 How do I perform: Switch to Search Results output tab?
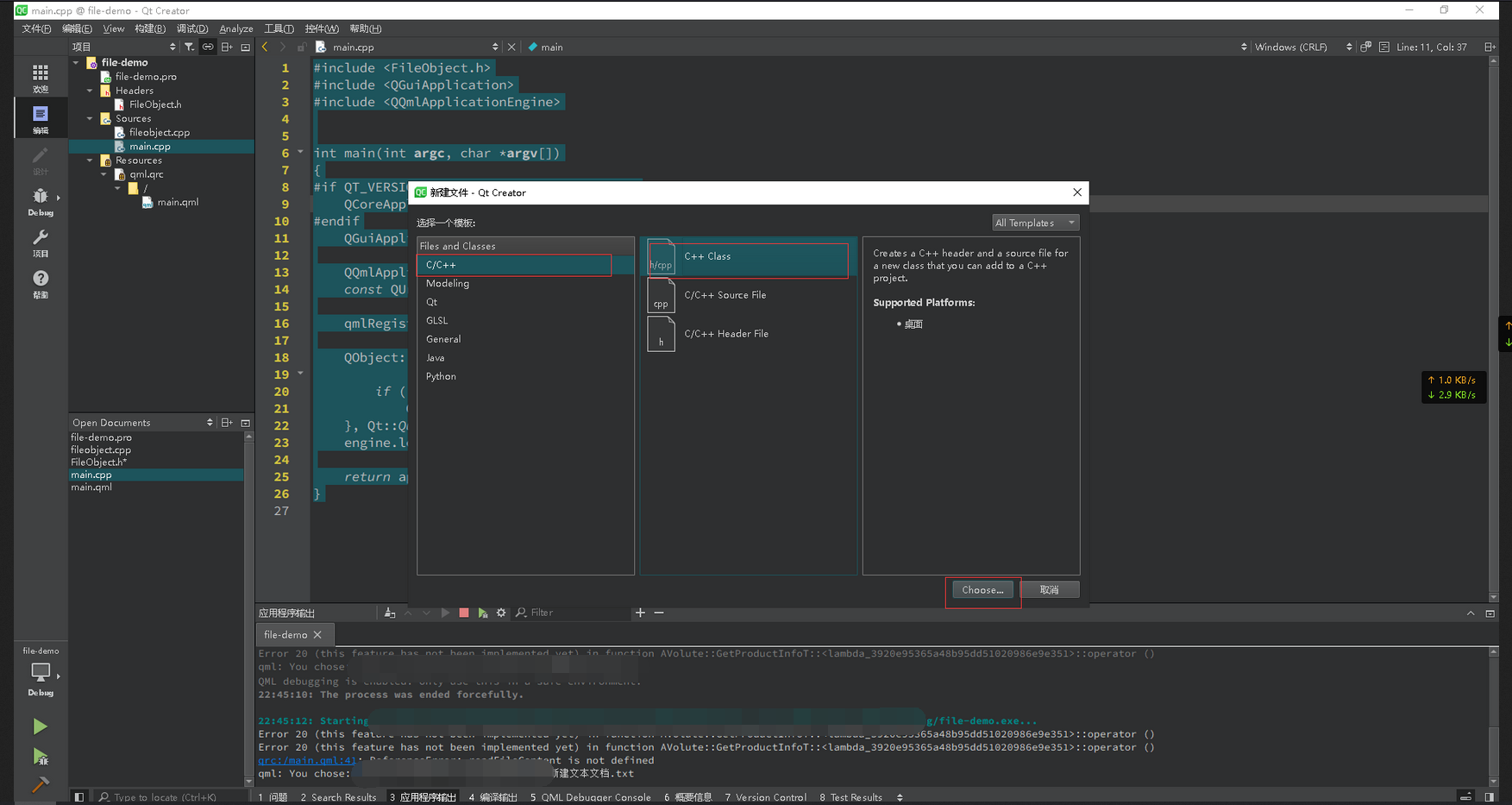(x=338, y=797)
